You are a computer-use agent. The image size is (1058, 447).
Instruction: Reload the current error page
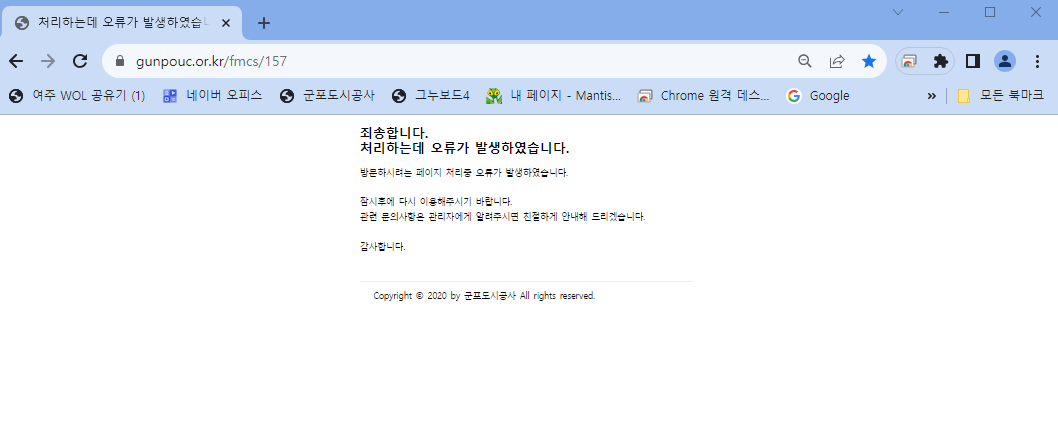80,61
